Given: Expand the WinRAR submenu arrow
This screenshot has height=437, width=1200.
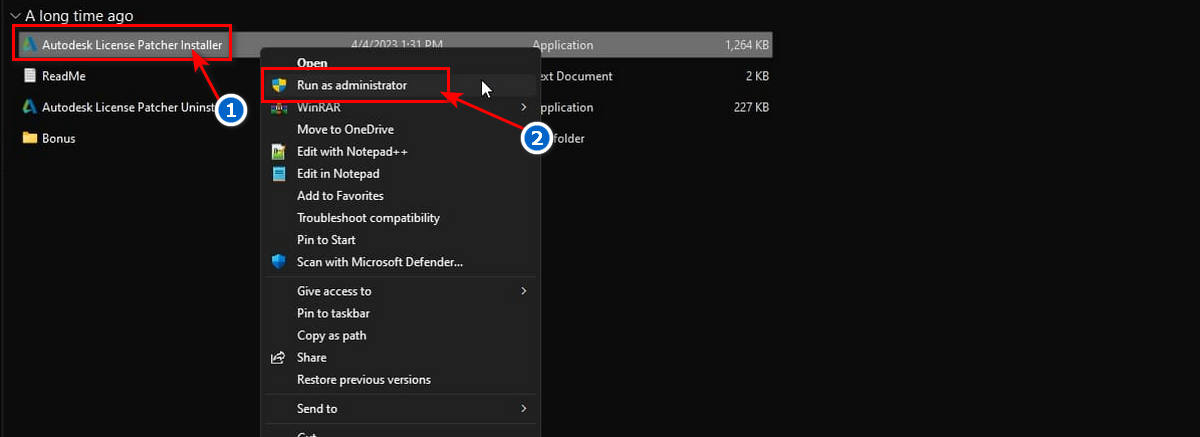Looking at the screenshot, I should click(x=523, y=108).
